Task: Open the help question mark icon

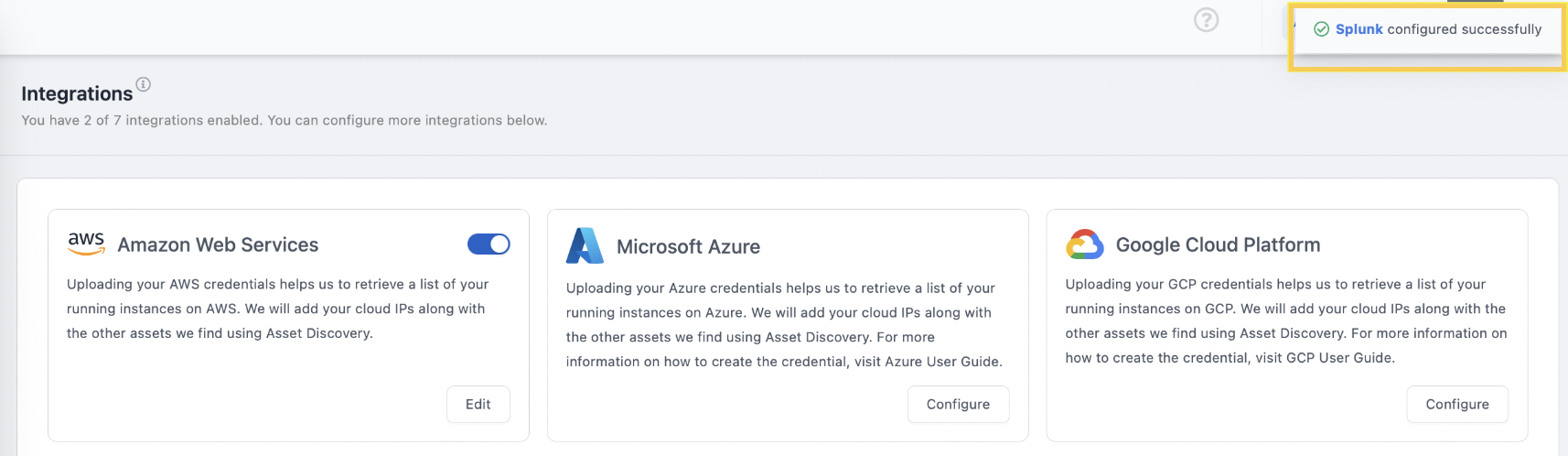Action: [1207, 19]
